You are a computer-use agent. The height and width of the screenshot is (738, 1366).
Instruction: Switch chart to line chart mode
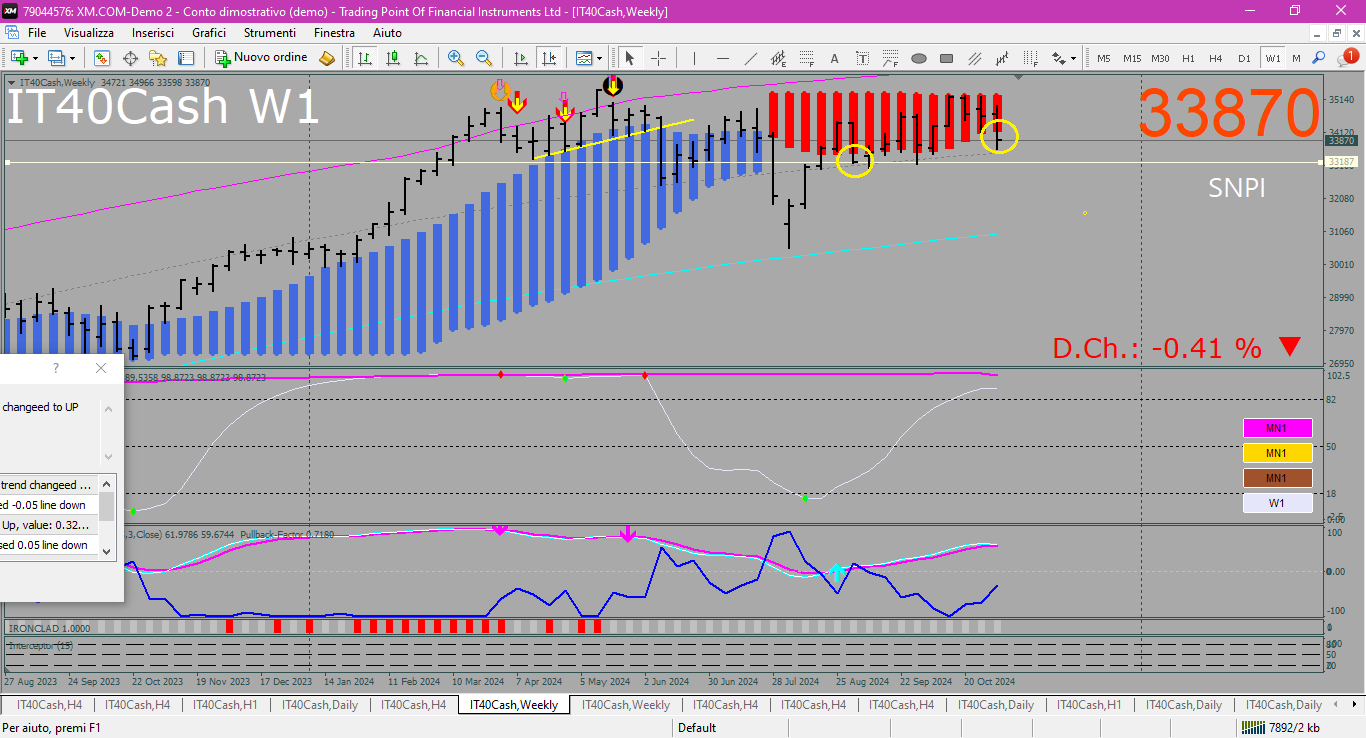(x=421, y=58)
